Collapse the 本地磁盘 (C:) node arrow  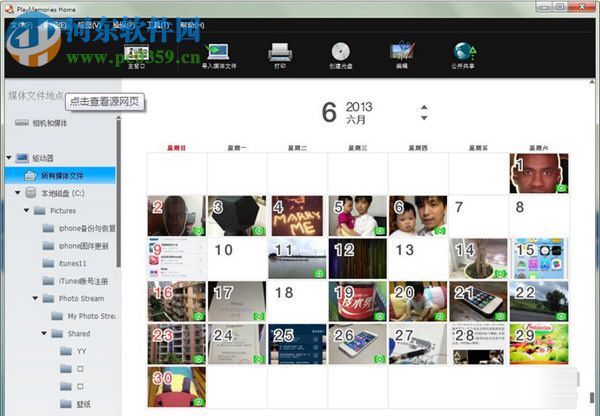[18, 193]
